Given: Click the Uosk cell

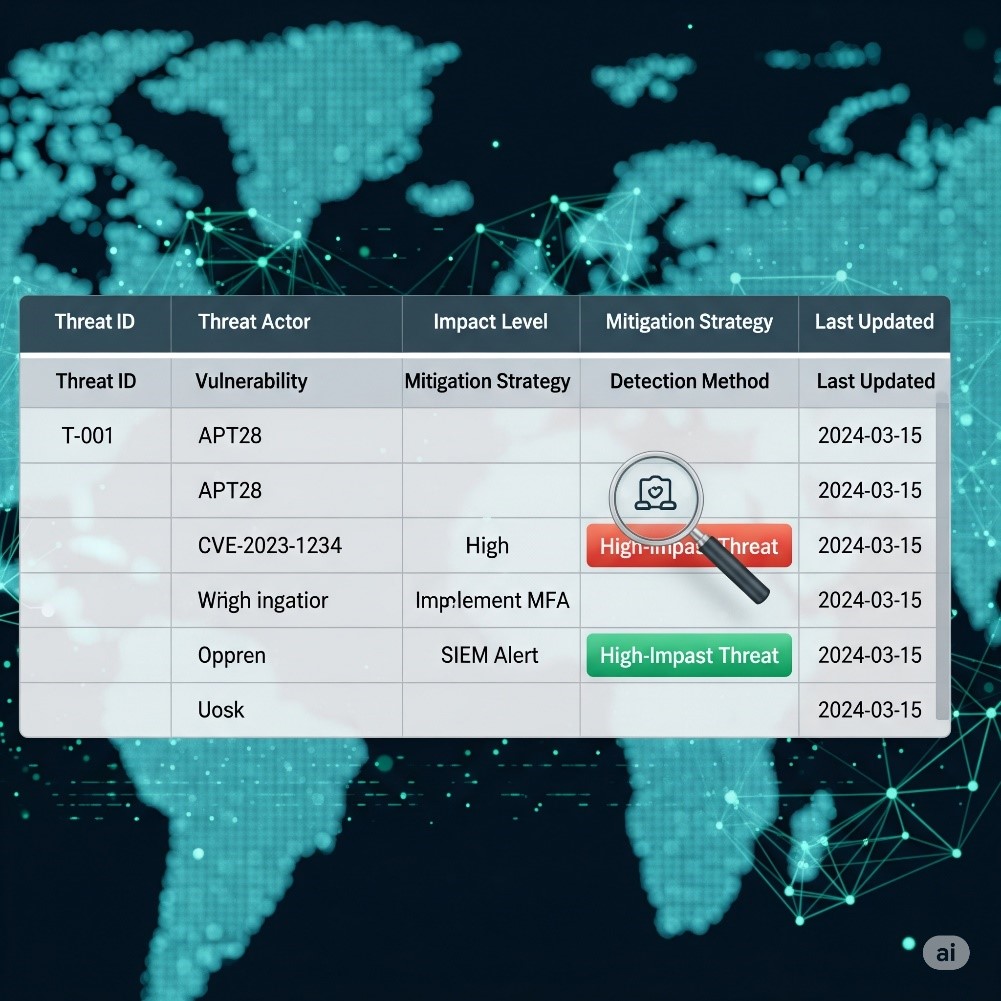Looking at the screenshot, I should pyautogui.click(x=221, y=710).
